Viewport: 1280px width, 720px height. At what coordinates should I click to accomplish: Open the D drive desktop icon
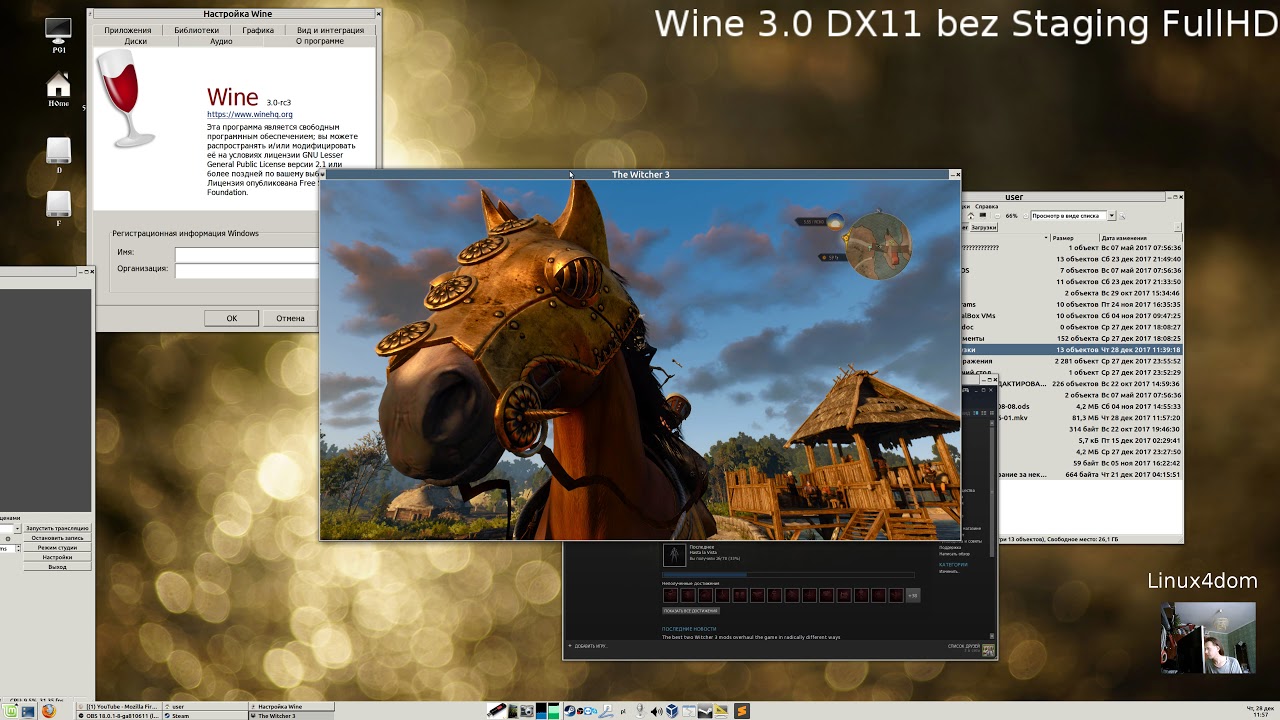[59, 154]
